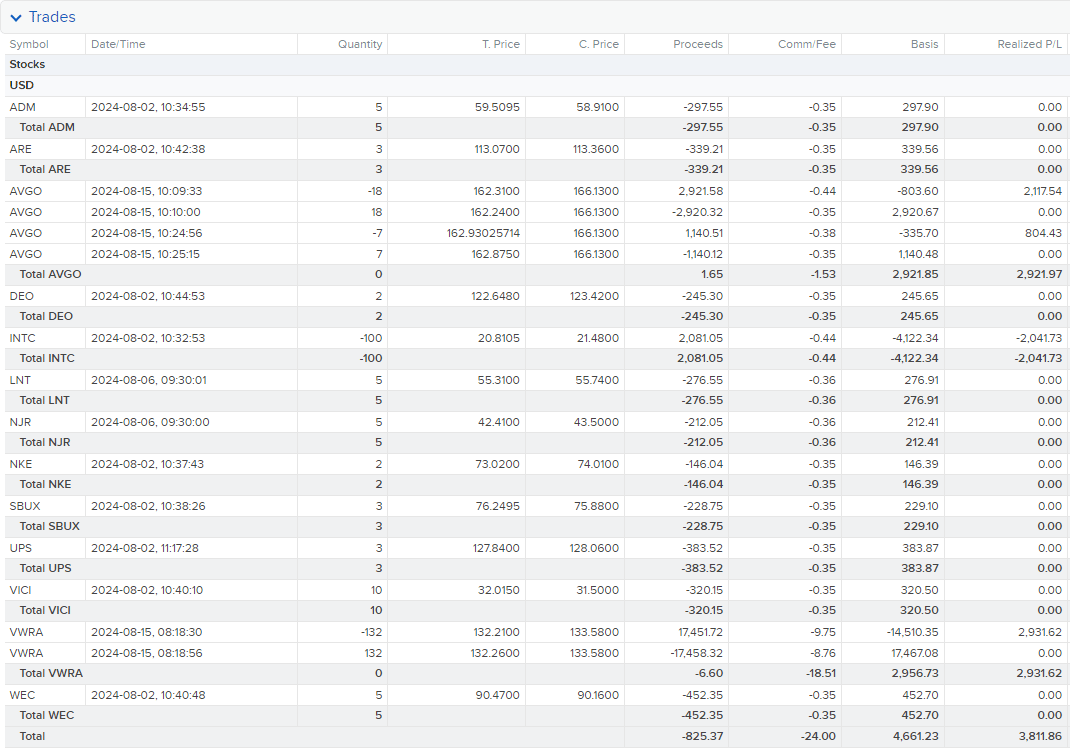1070x749 pixels.
Task: Select the Proceeds column header
Action: tap(697, 44)
